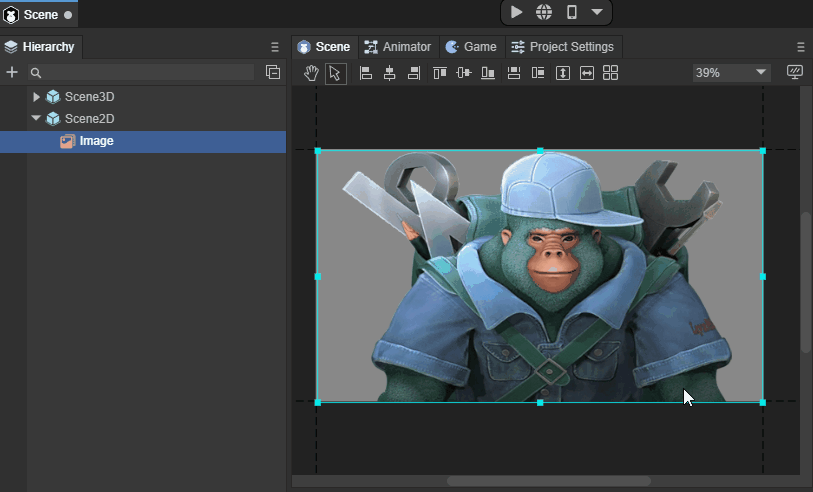
Task: Open the Project Settings tab
Action: click(x=562, y=47)
